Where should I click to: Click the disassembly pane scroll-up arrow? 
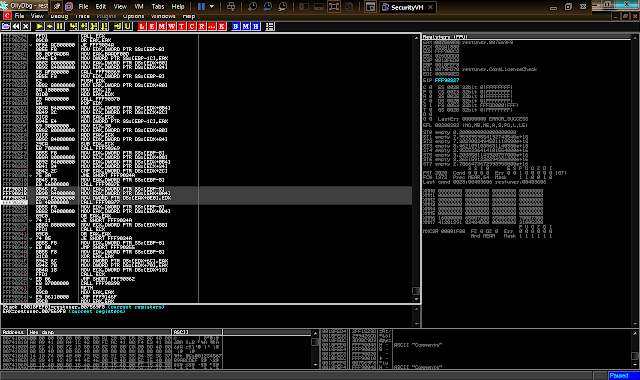pyautogui.click(x=416, y=38)
